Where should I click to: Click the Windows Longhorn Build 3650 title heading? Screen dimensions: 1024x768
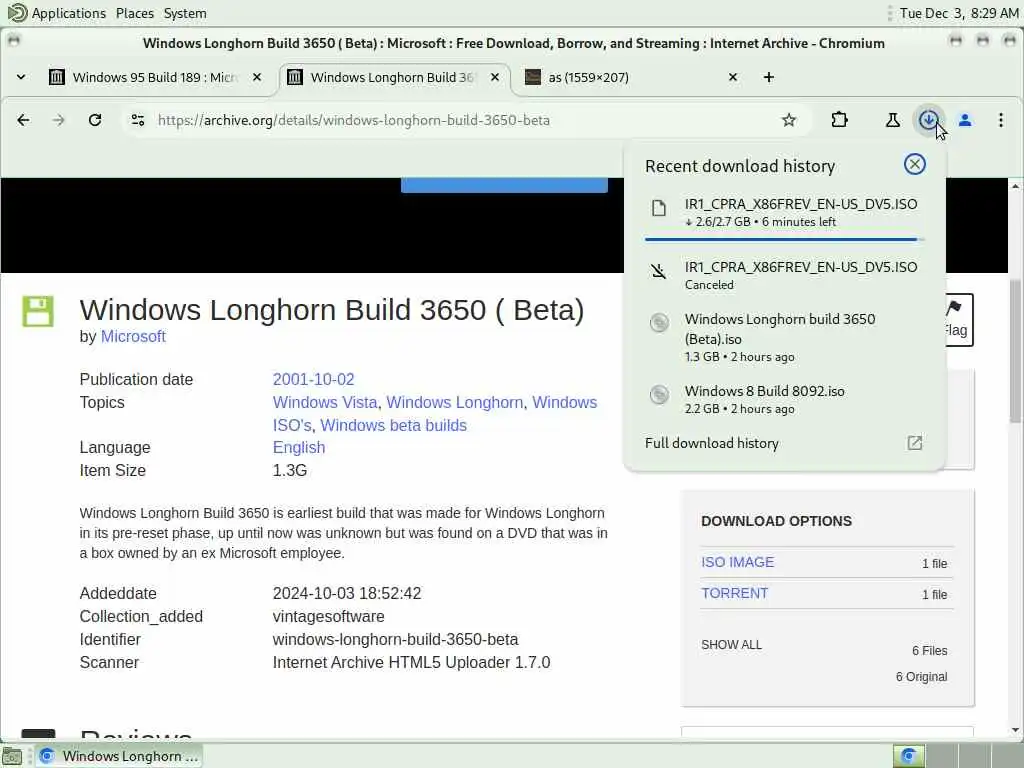[332, 310]
